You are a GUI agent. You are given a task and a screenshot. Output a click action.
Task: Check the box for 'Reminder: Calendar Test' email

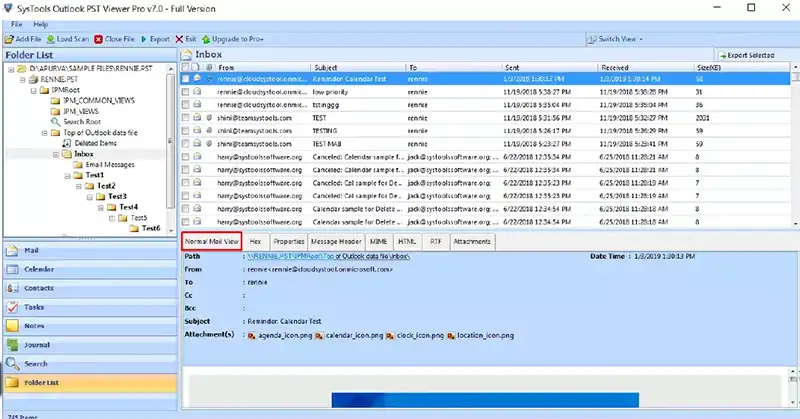185,79
